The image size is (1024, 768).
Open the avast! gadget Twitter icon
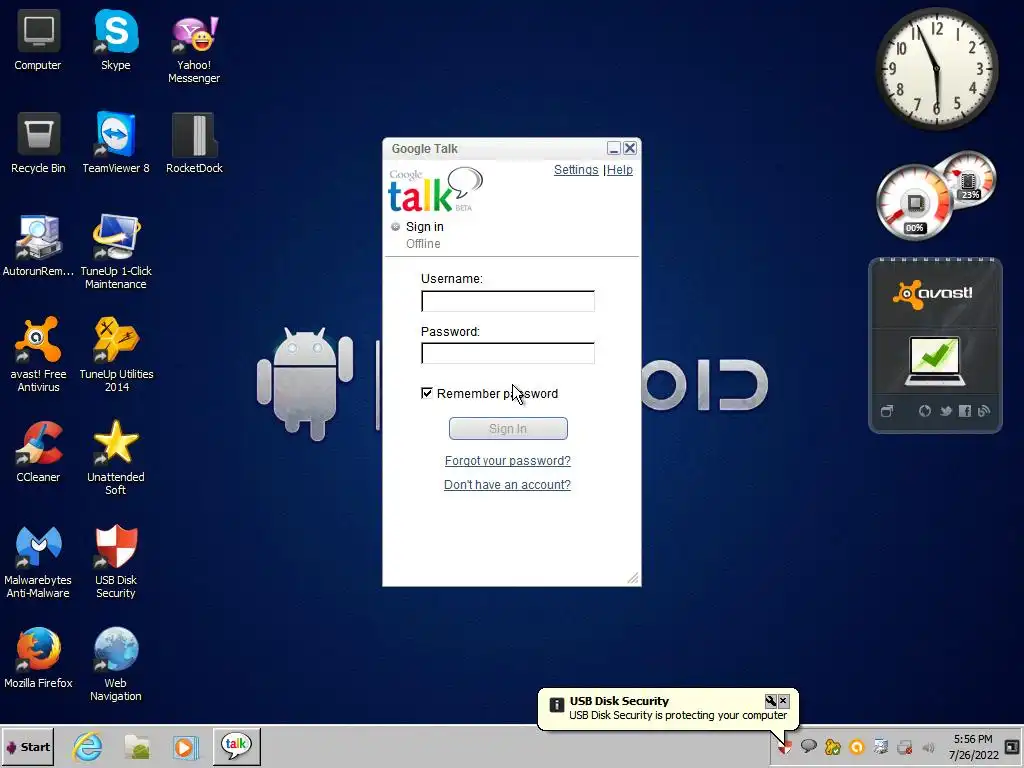pos(946,411)
